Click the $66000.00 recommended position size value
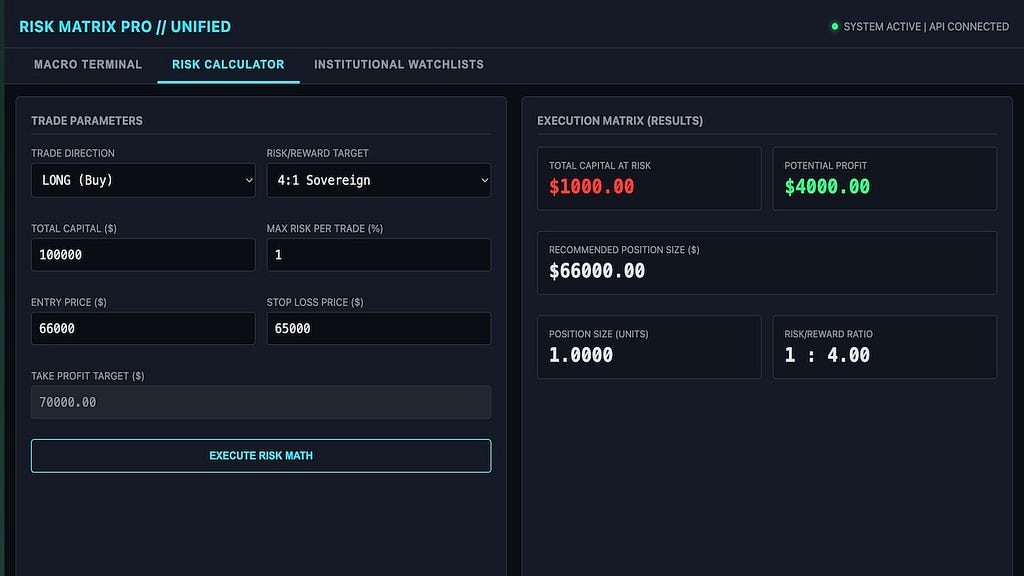This screenshot has height=576, width=1024. [597, 271]
